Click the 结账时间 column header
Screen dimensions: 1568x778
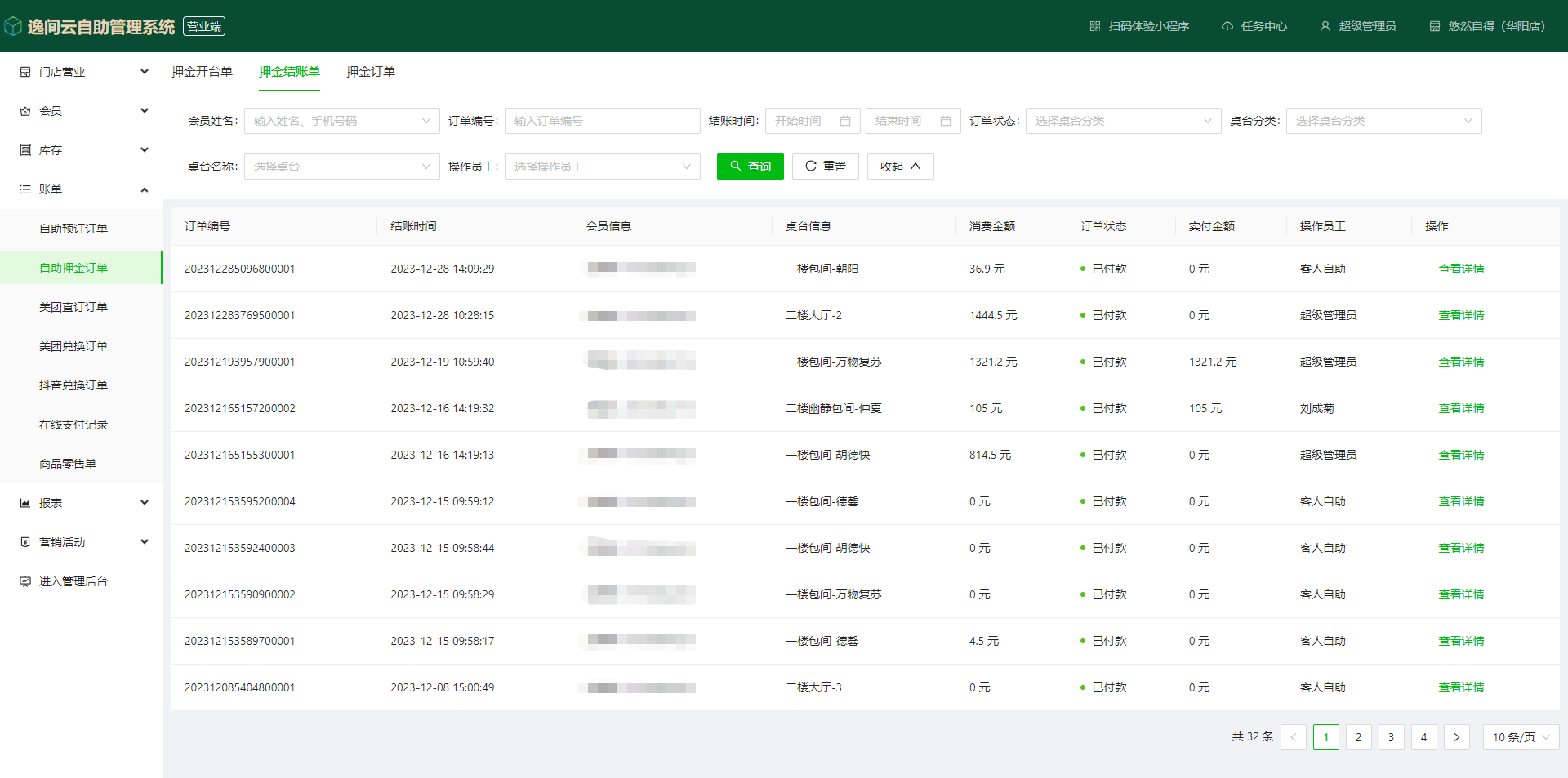[413, 226]
